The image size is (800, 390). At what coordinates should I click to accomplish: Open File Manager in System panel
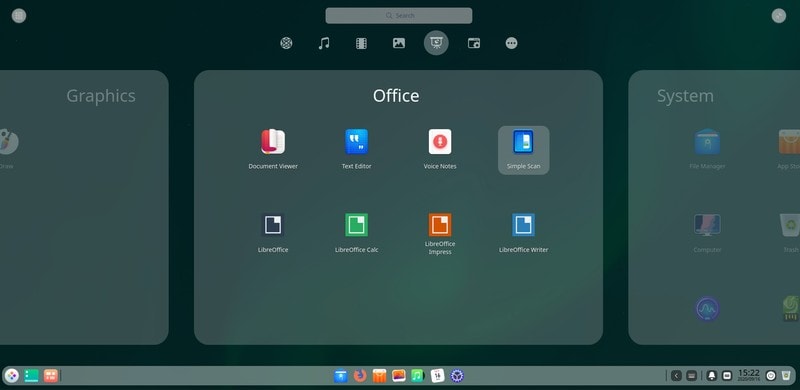click(707, 149)
